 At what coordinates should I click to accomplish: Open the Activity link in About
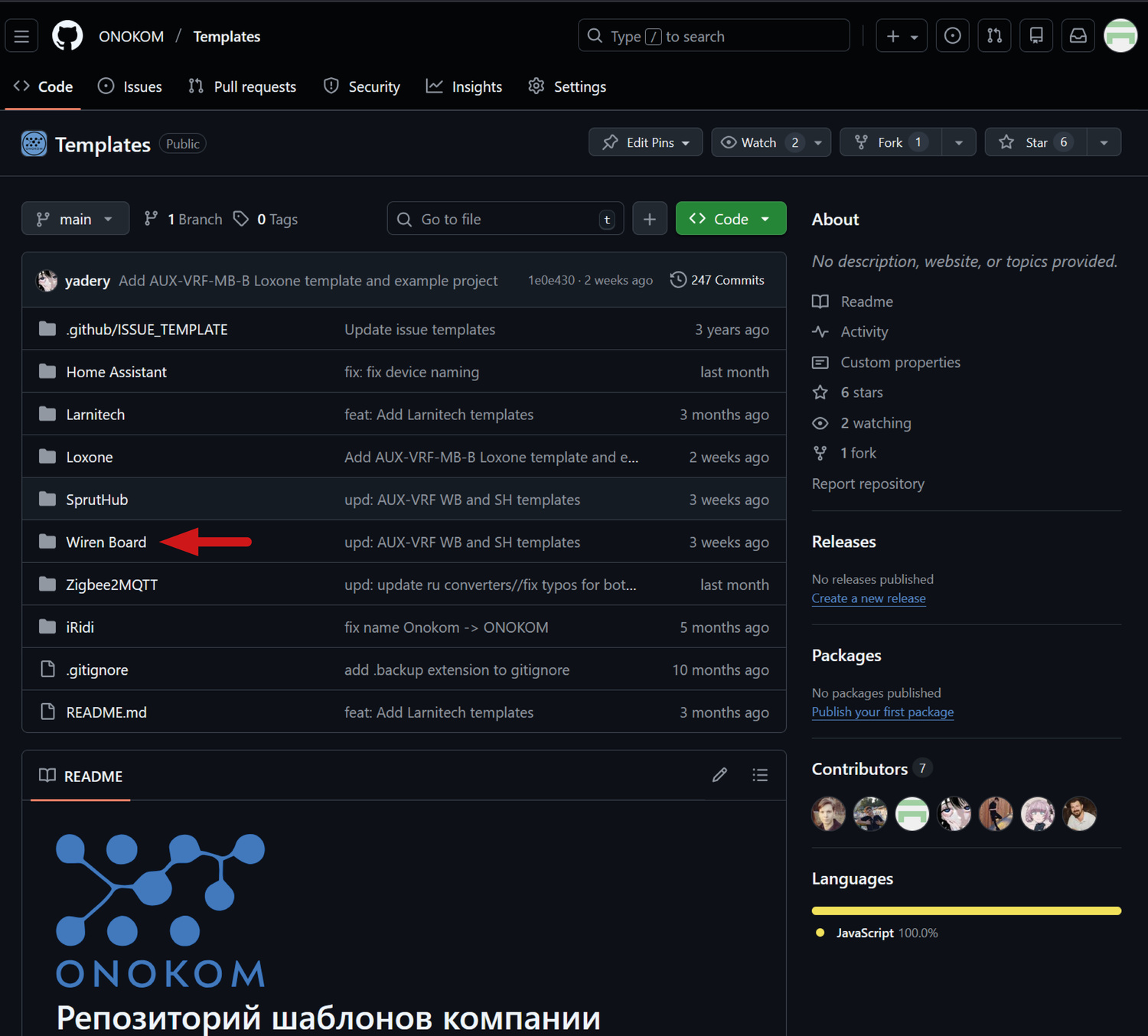click(850, 331)
